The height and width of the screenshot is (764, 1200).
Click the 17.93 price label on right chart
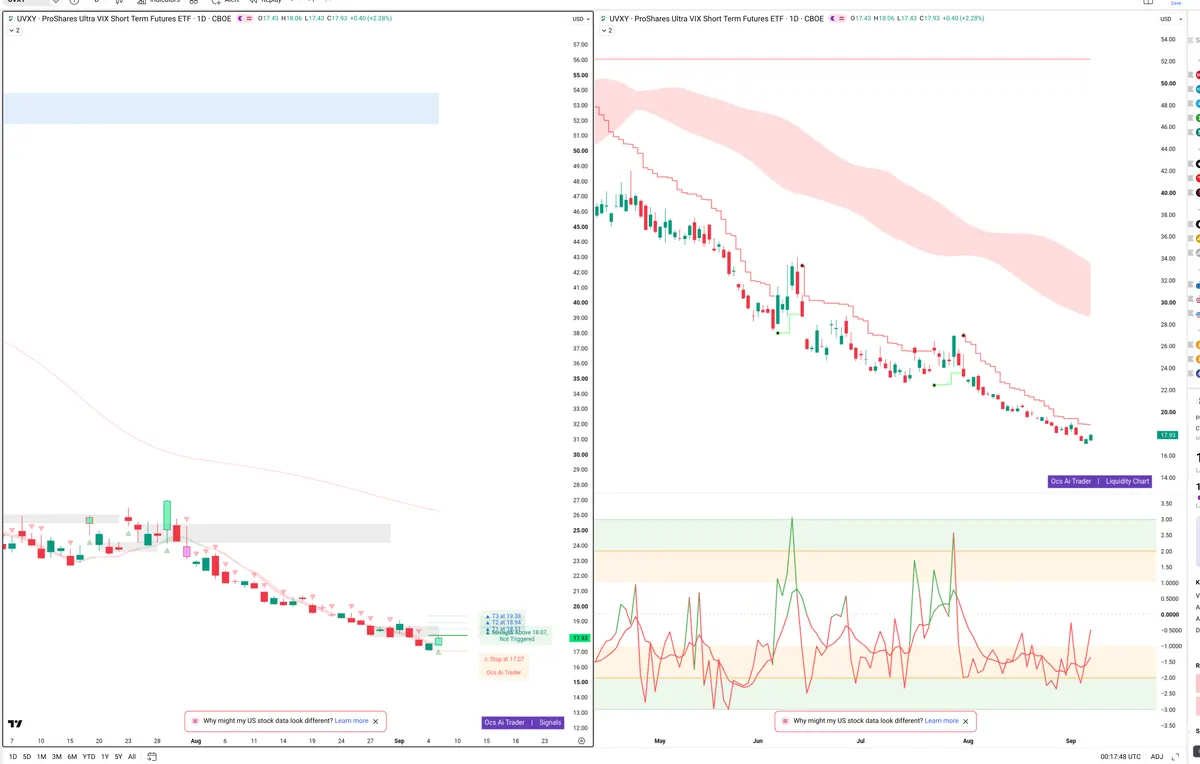coord(1167,435)
